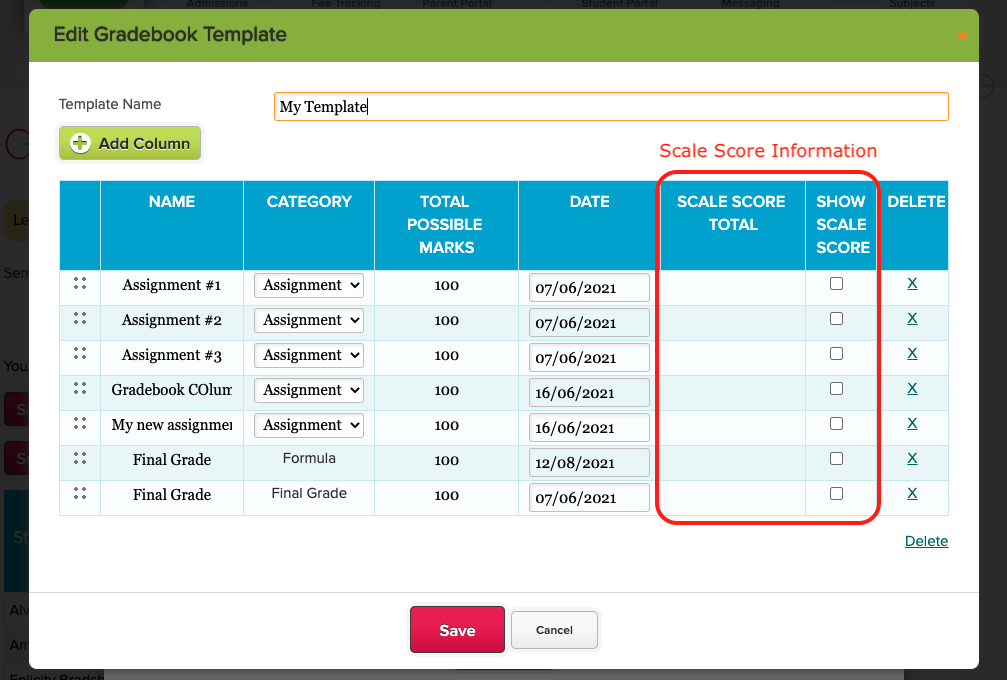
Task: Click total possible marks for Assignment #1
Action: click(x=446, y=286)
